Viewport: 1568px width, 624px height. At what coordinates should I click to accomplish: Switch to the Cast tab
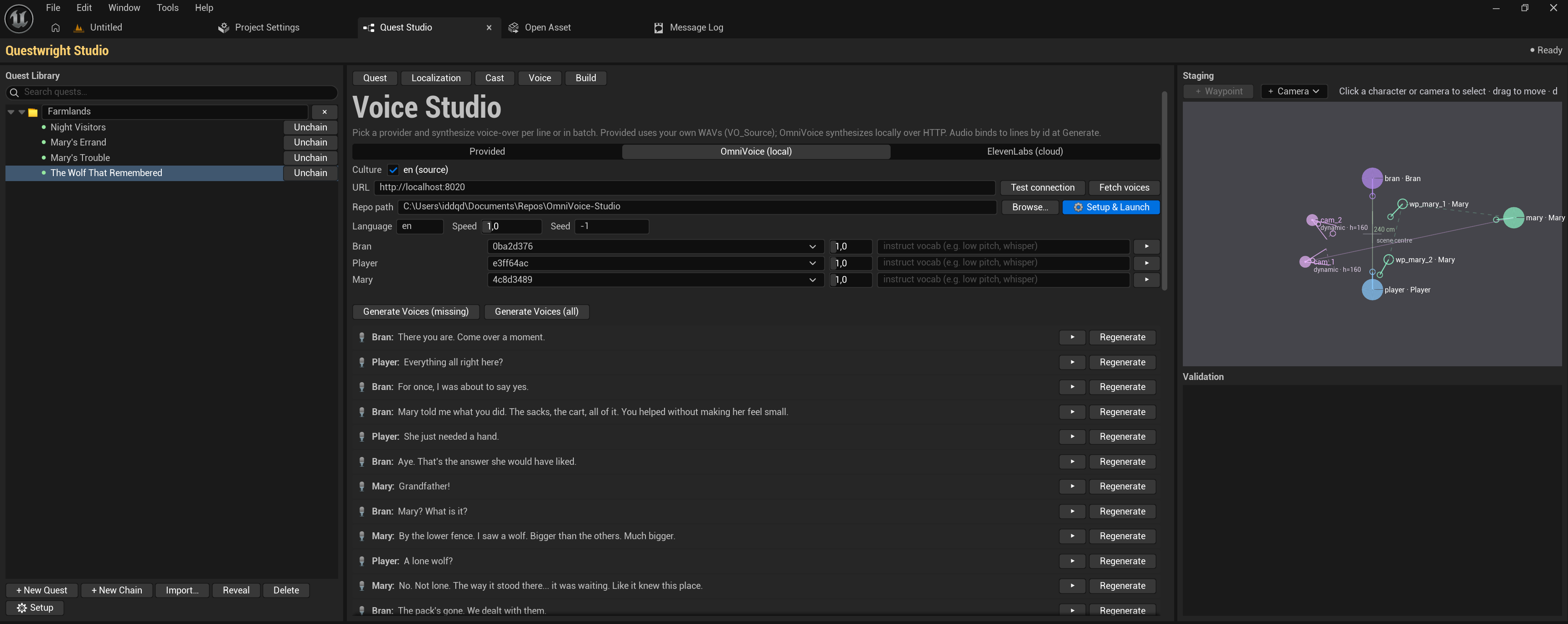pos(494,78)
